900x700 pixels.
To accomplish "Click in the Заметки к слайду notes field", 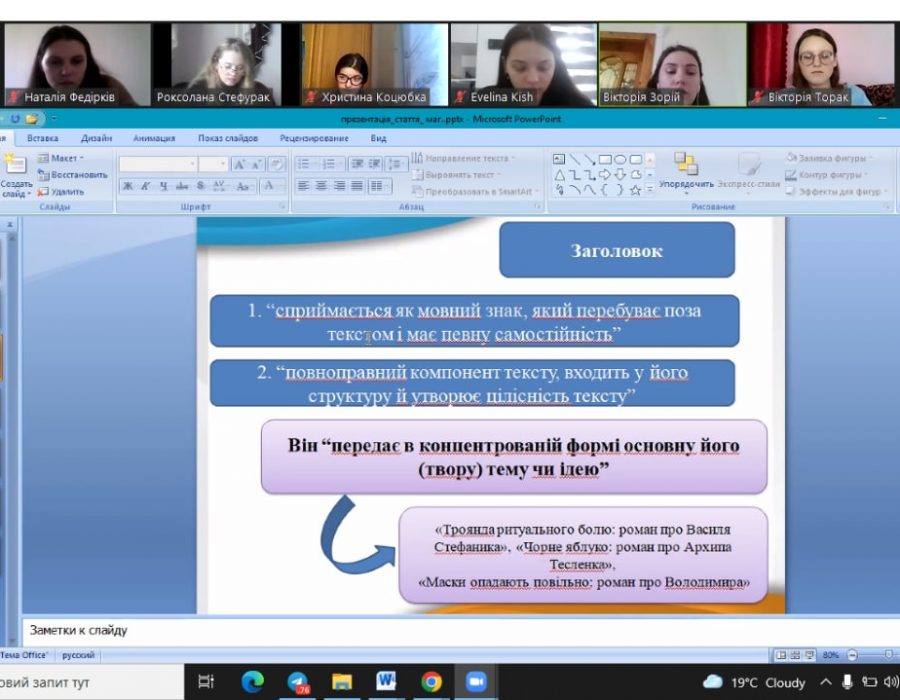I will (x=400, y=631).
